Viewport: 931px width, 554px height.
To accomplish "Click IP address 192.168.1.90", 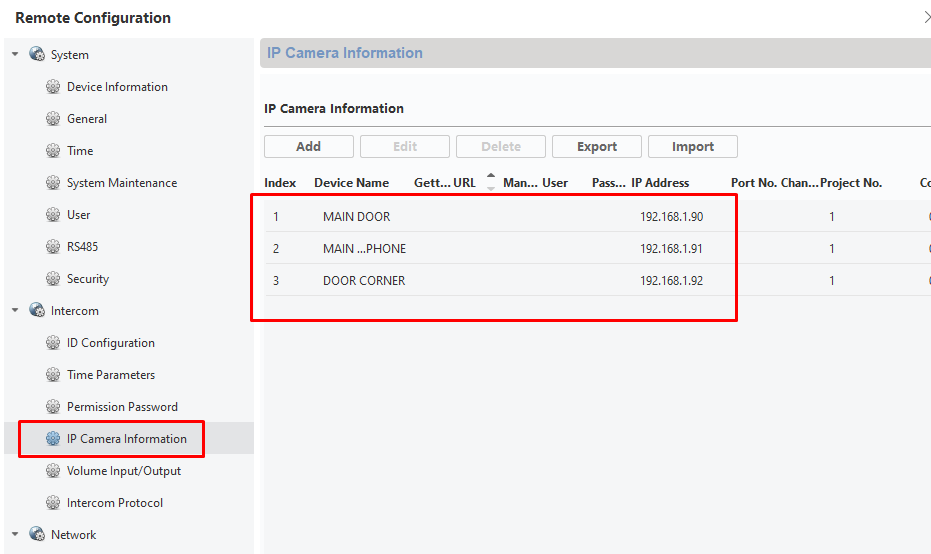I will click(671, 217).
